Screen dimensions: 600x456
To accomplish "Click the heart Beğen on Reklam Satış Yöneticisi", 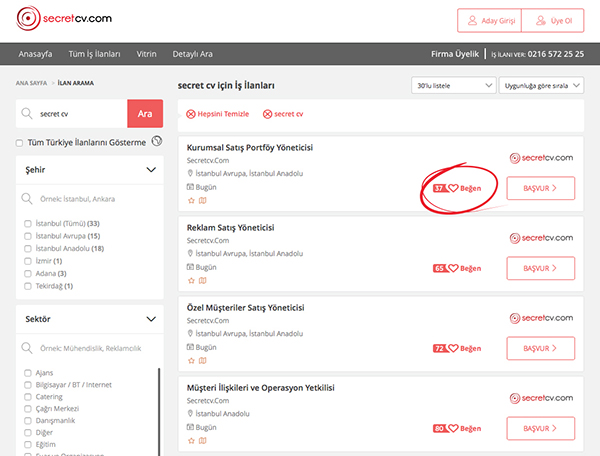I will click(x=453, y=268).
